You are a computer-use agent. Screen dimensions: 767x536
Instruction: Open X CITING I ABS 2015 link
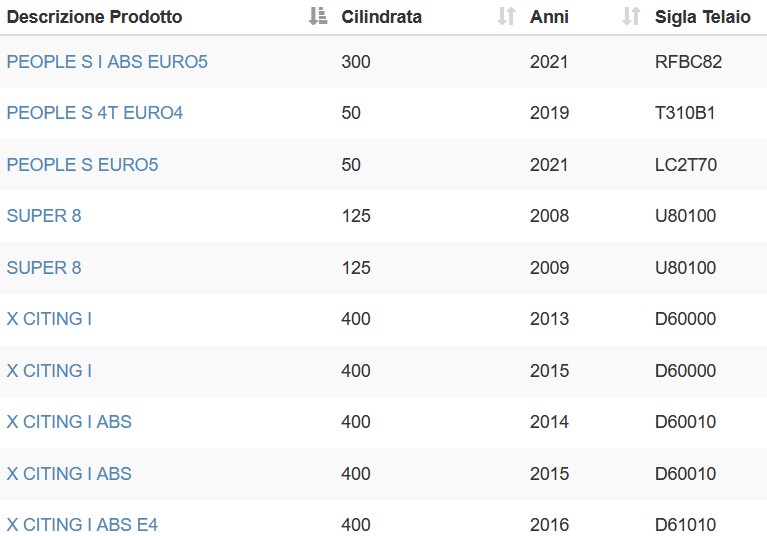pos(69,473)
